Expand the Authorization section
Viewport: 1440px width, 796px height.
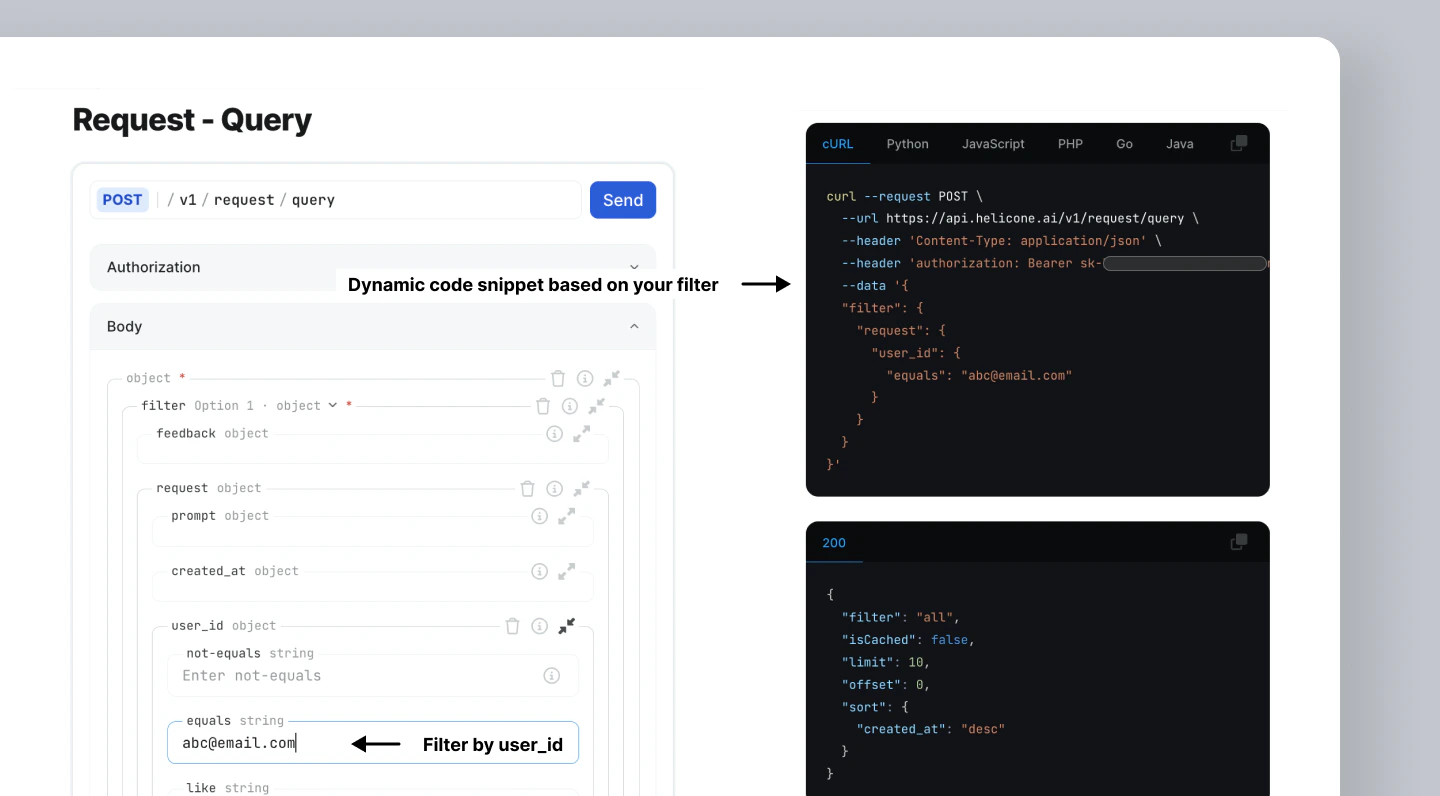click(634, 267)
